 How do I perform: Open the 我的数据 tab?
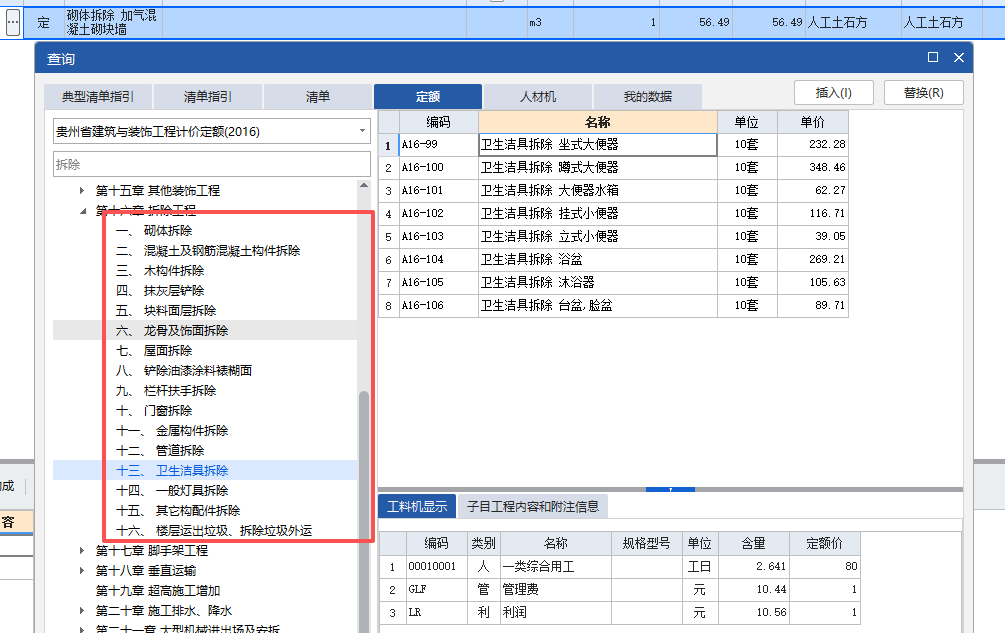(x=647, y=97)
